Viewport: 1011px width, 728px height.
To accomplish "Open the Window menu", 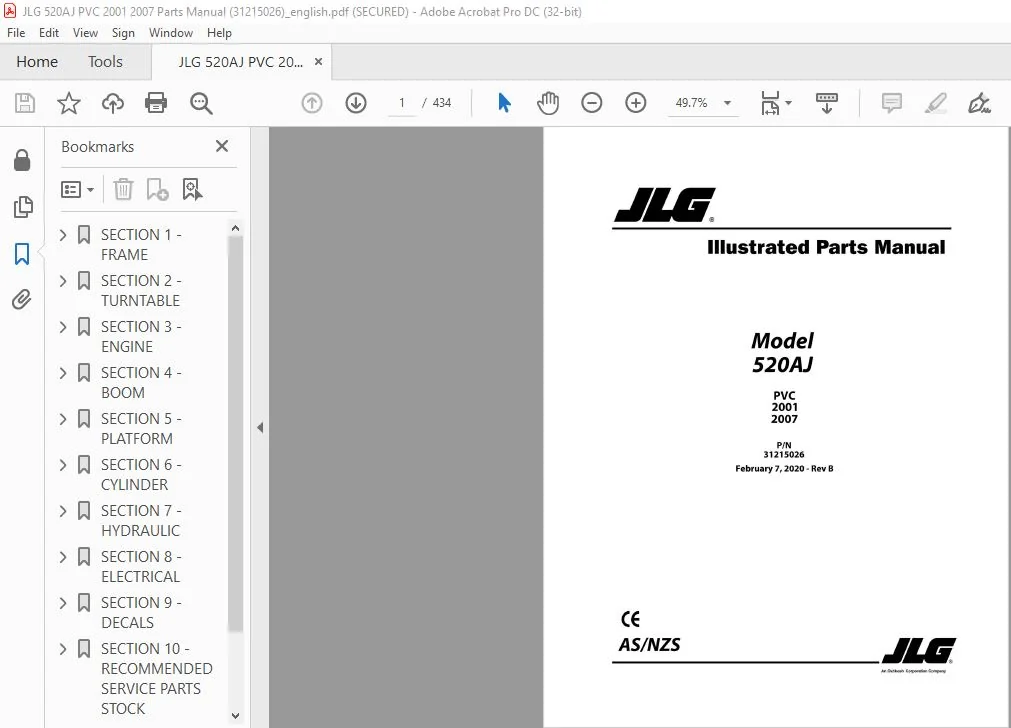I will (171, 33).
